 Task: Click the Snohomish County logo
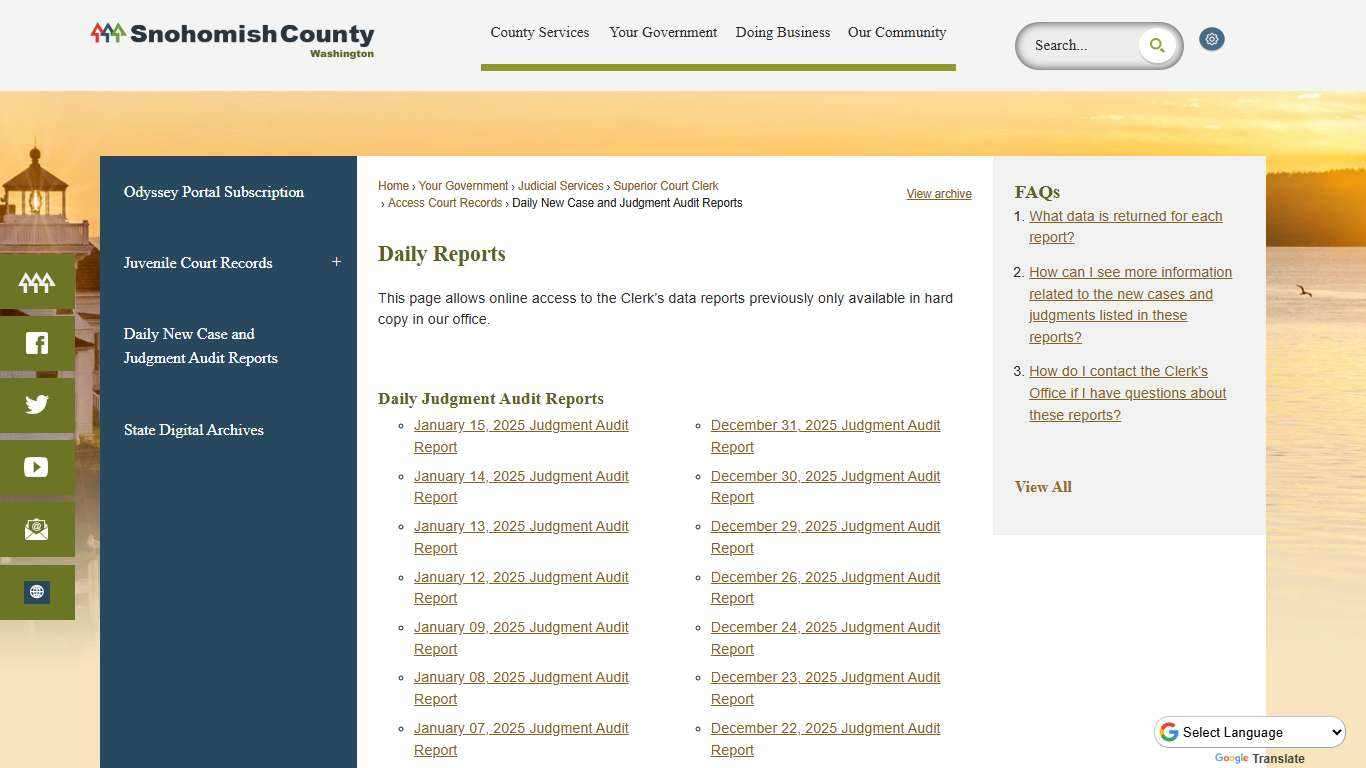tap(231, 40)
